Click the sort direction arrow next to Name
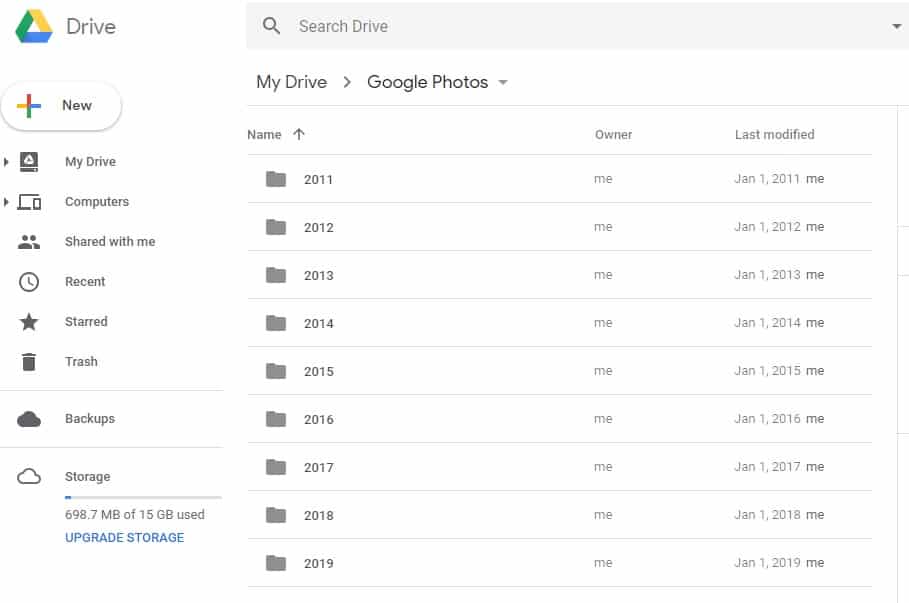This screenshot has width=909, height=603. click(299, 135)
